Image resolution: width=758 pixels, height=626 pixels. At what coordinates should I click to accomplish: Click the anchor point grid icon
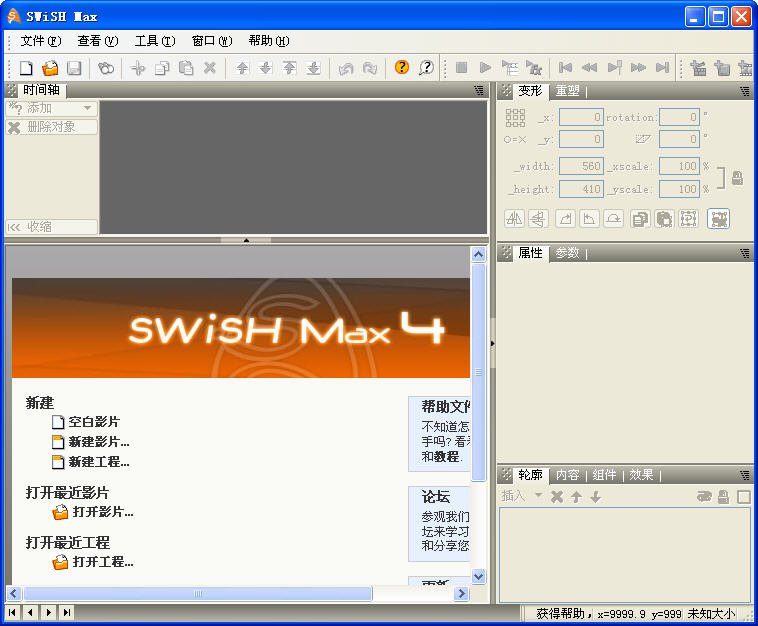pyautogui.click(x=515, y=117)
